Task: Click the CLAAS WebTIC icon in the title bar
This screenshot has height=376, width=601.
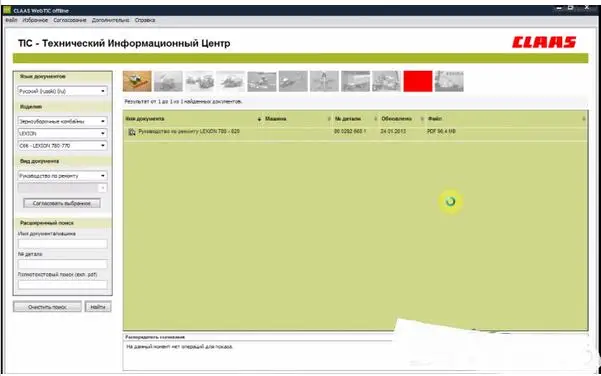Action: (7, 10)
